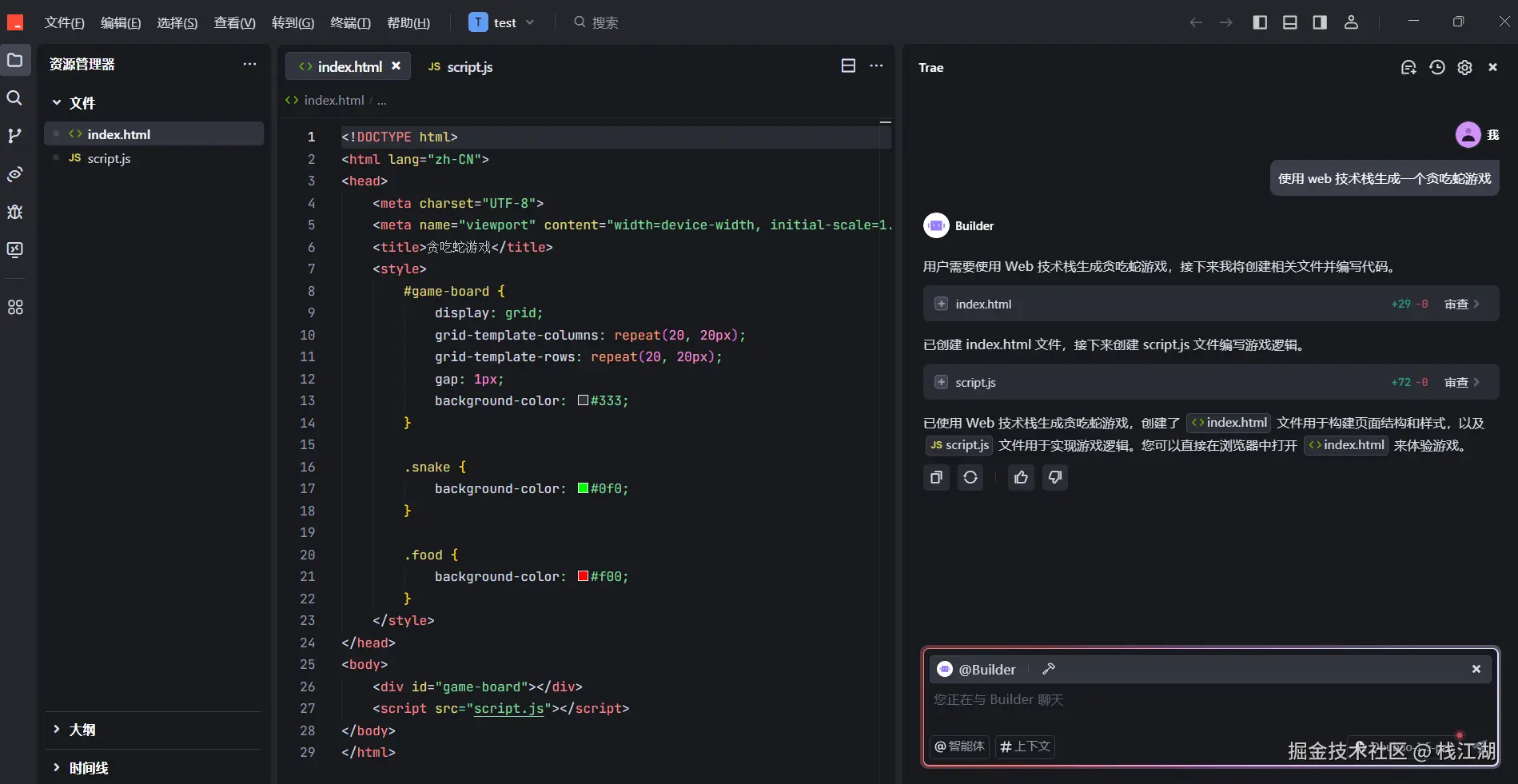Regenerate the Builder response
This screenshot has height=784, width=1518.
point(970,477)
